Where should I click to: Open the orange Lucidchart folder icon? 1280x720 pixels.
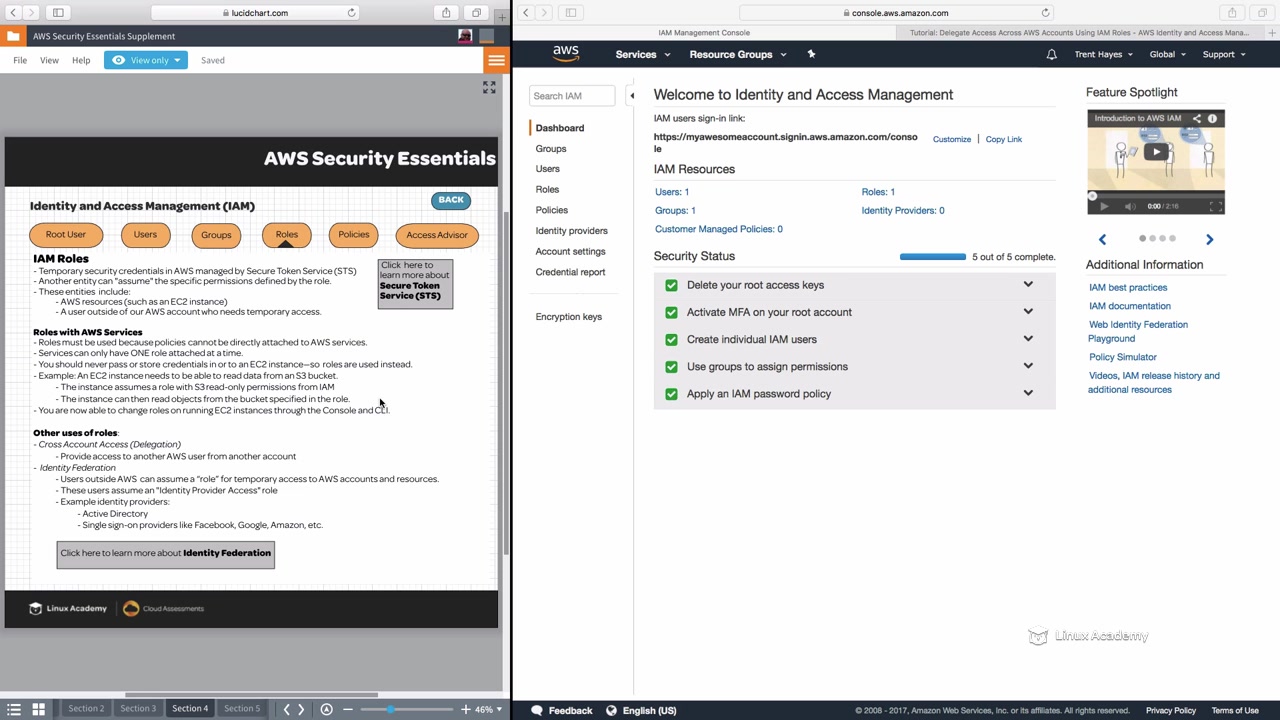(12, 36)
